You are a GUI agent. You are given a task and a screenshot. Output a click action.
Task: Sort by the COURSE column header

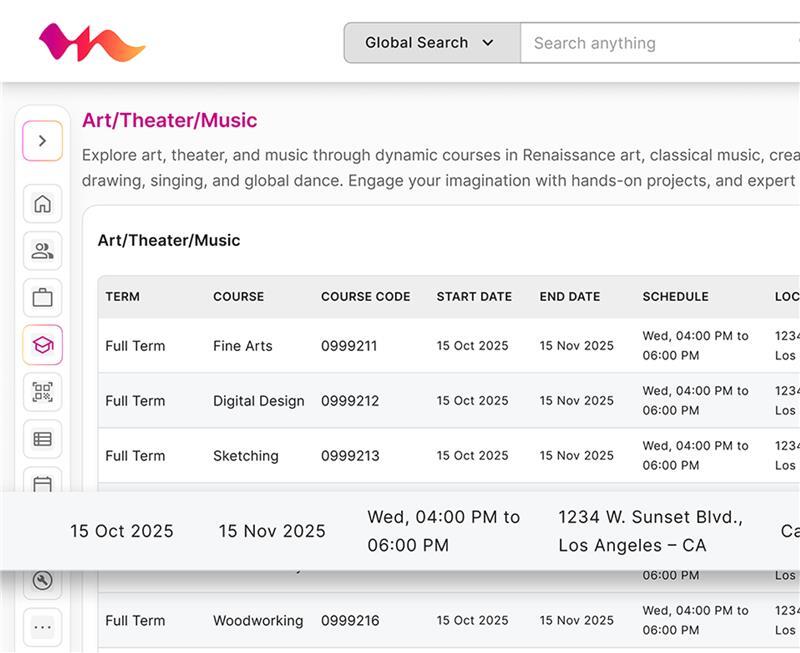[x=238, y=297]
